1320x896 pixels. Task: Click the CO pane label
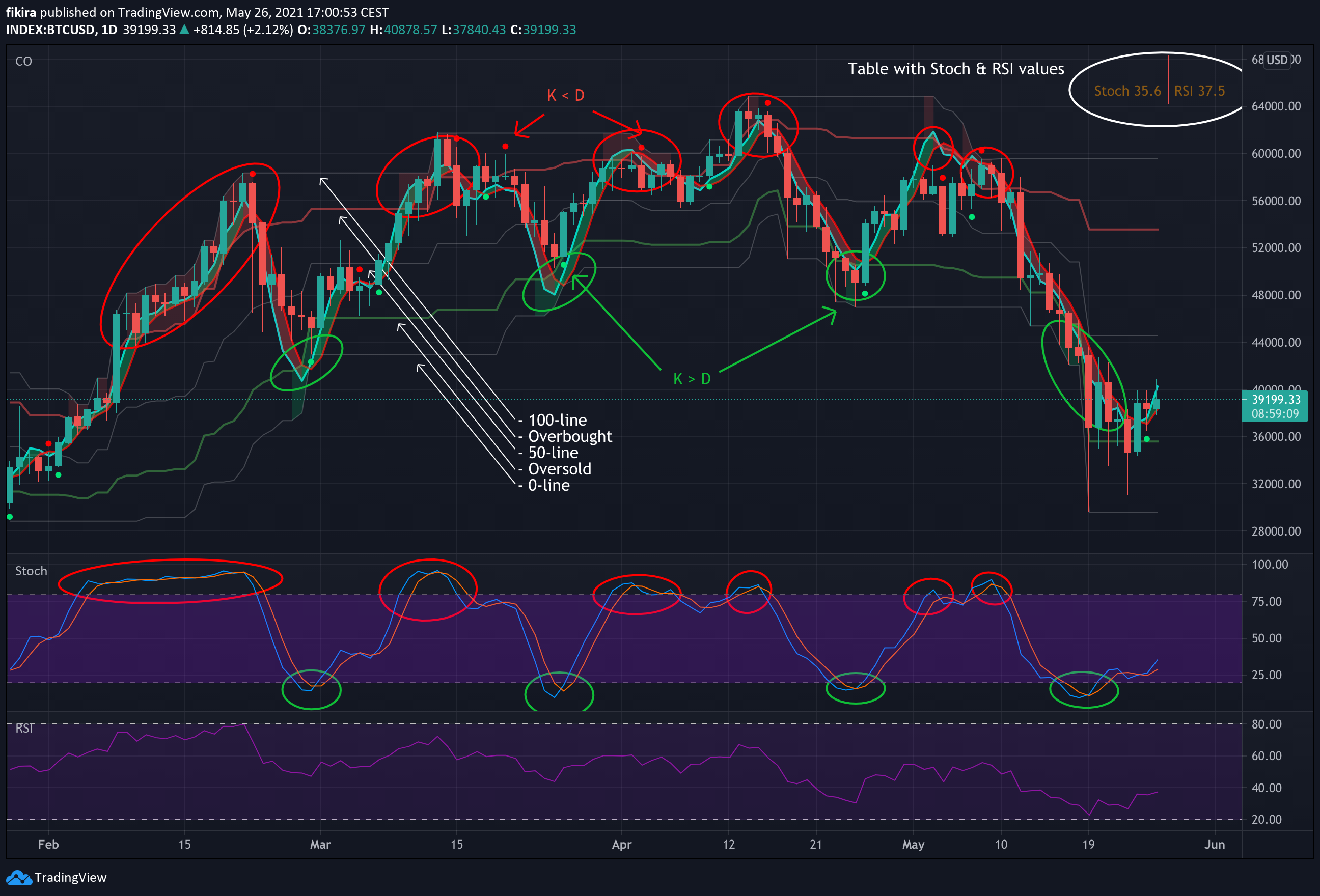click(24, 61)
